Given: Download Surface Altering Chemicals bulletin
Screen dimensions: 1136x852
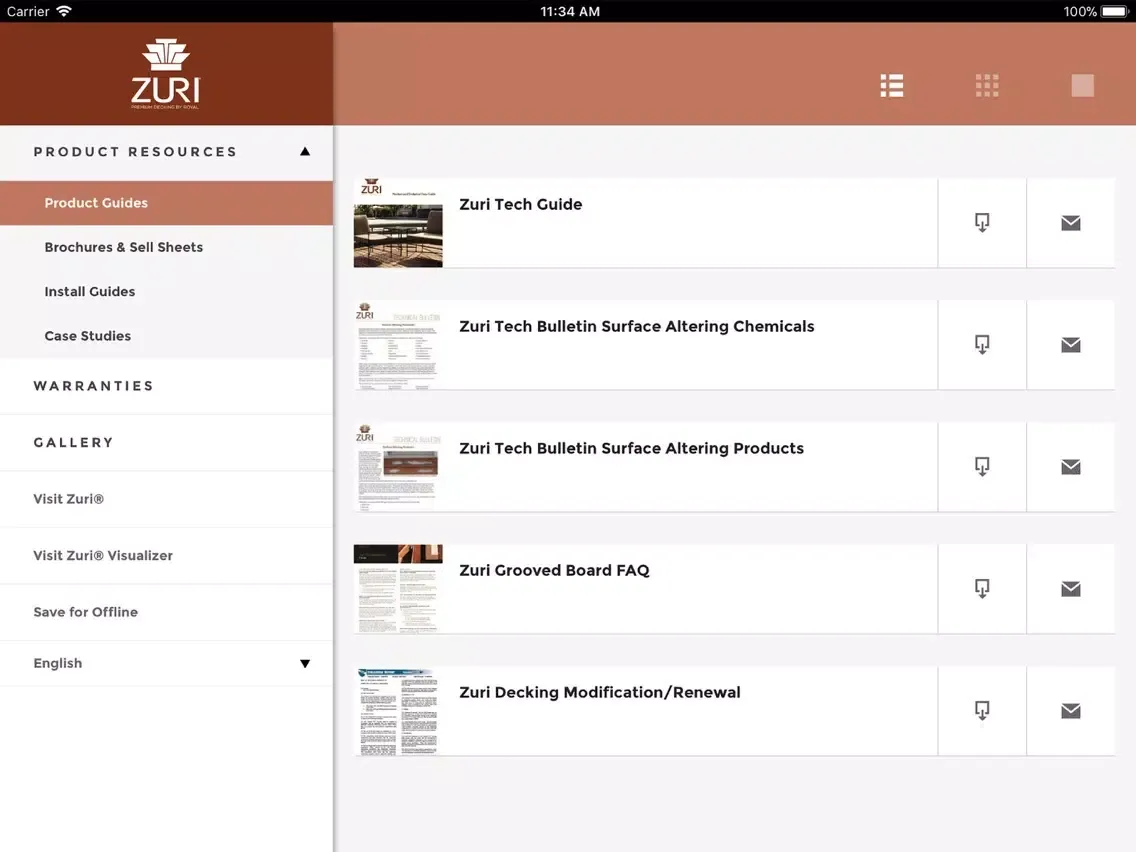Looking at the screenshot, I should pyautogui.click(x=982, y=344).
